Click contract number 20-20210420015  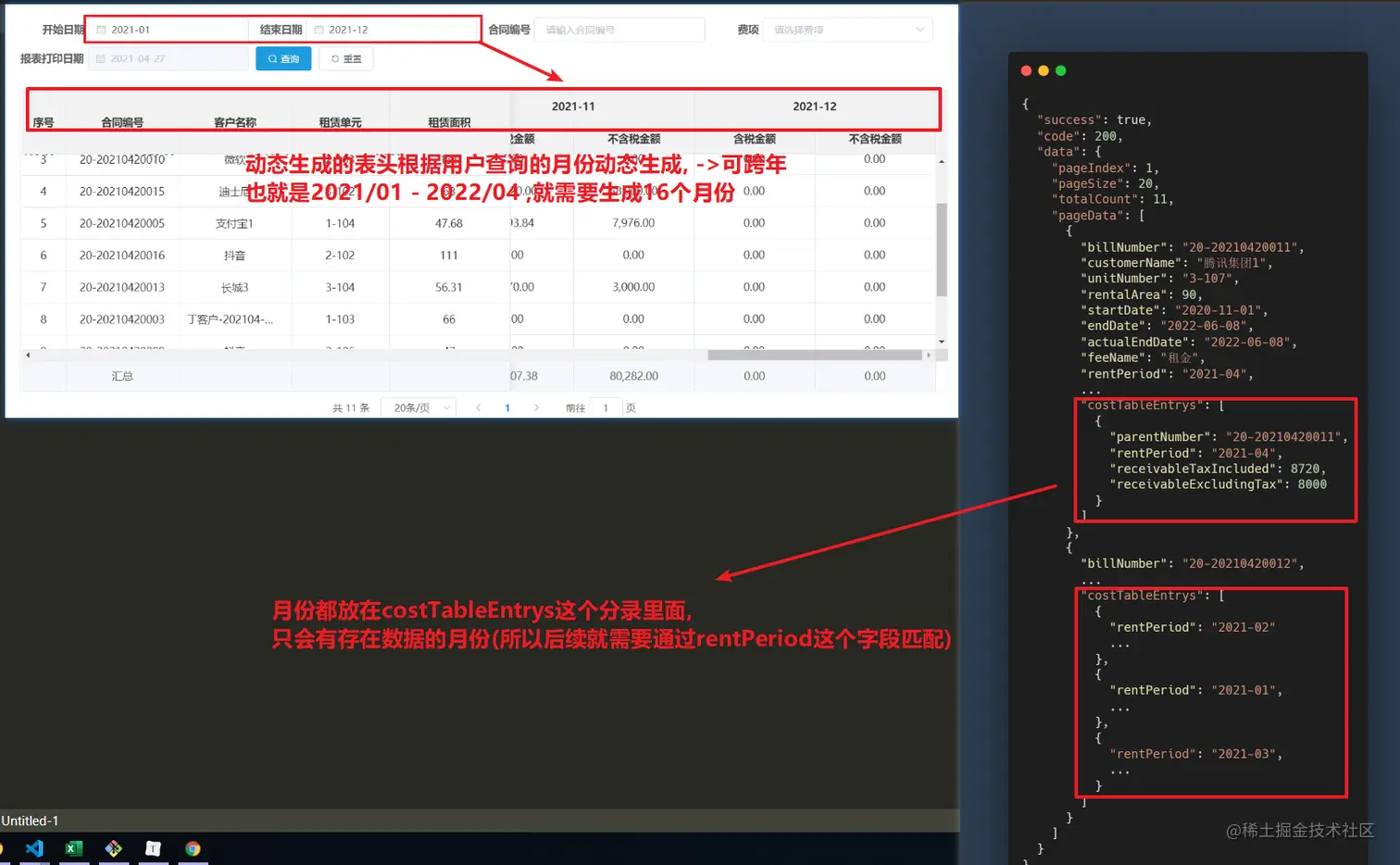tap(122, 192)
